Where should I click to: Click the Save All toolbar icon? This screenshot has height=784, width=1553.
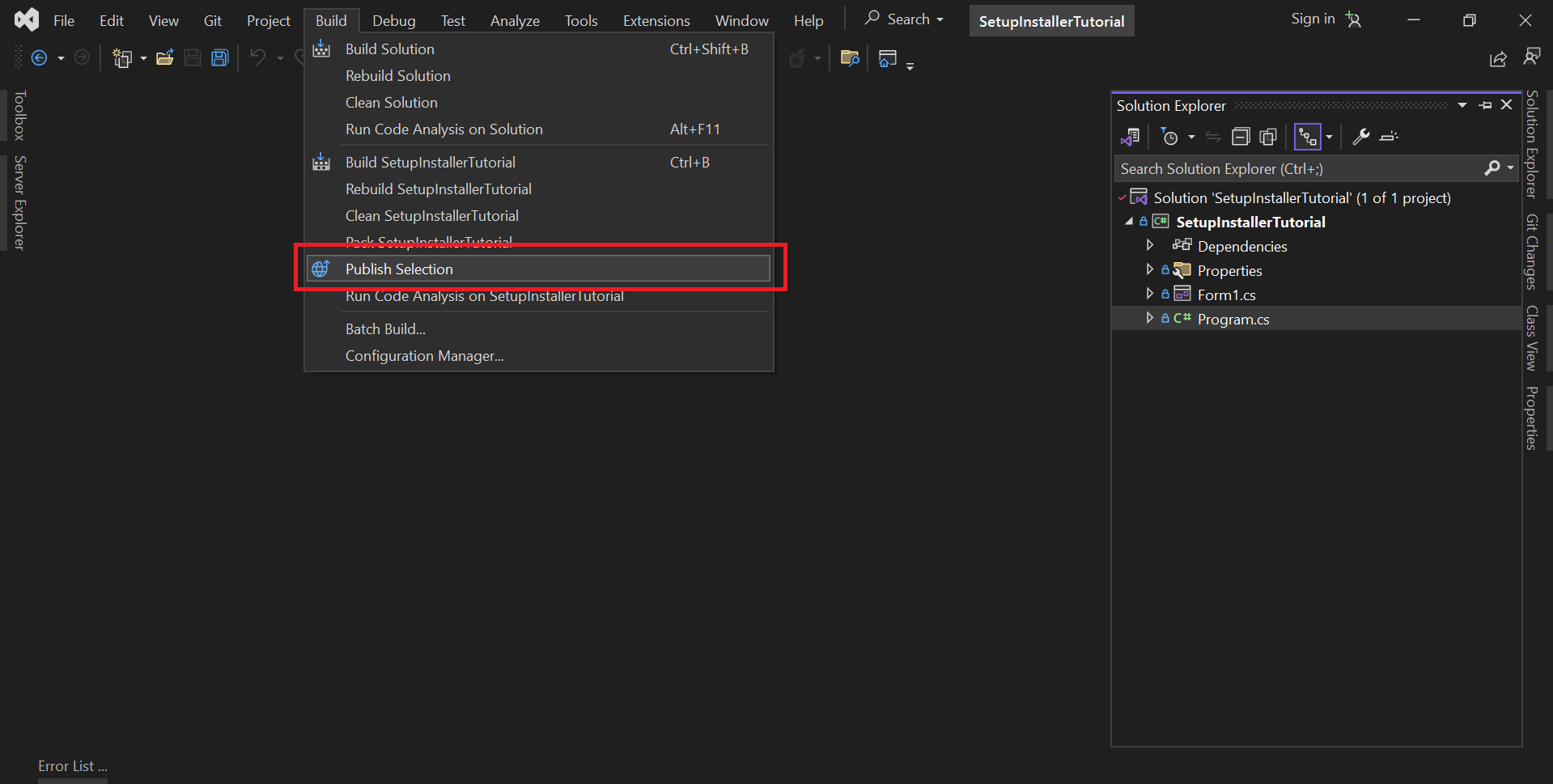(x=220, y=57)
